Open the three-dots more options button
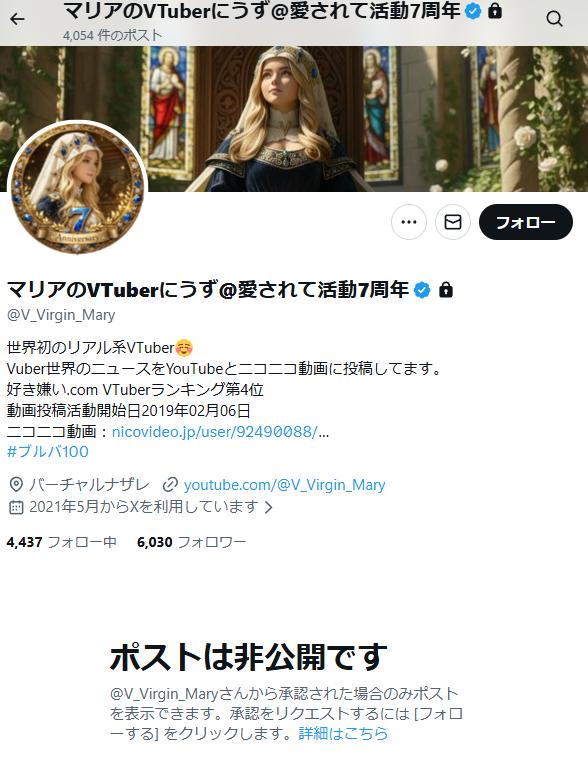Screen dimensions: 588x765 [409, 222]
